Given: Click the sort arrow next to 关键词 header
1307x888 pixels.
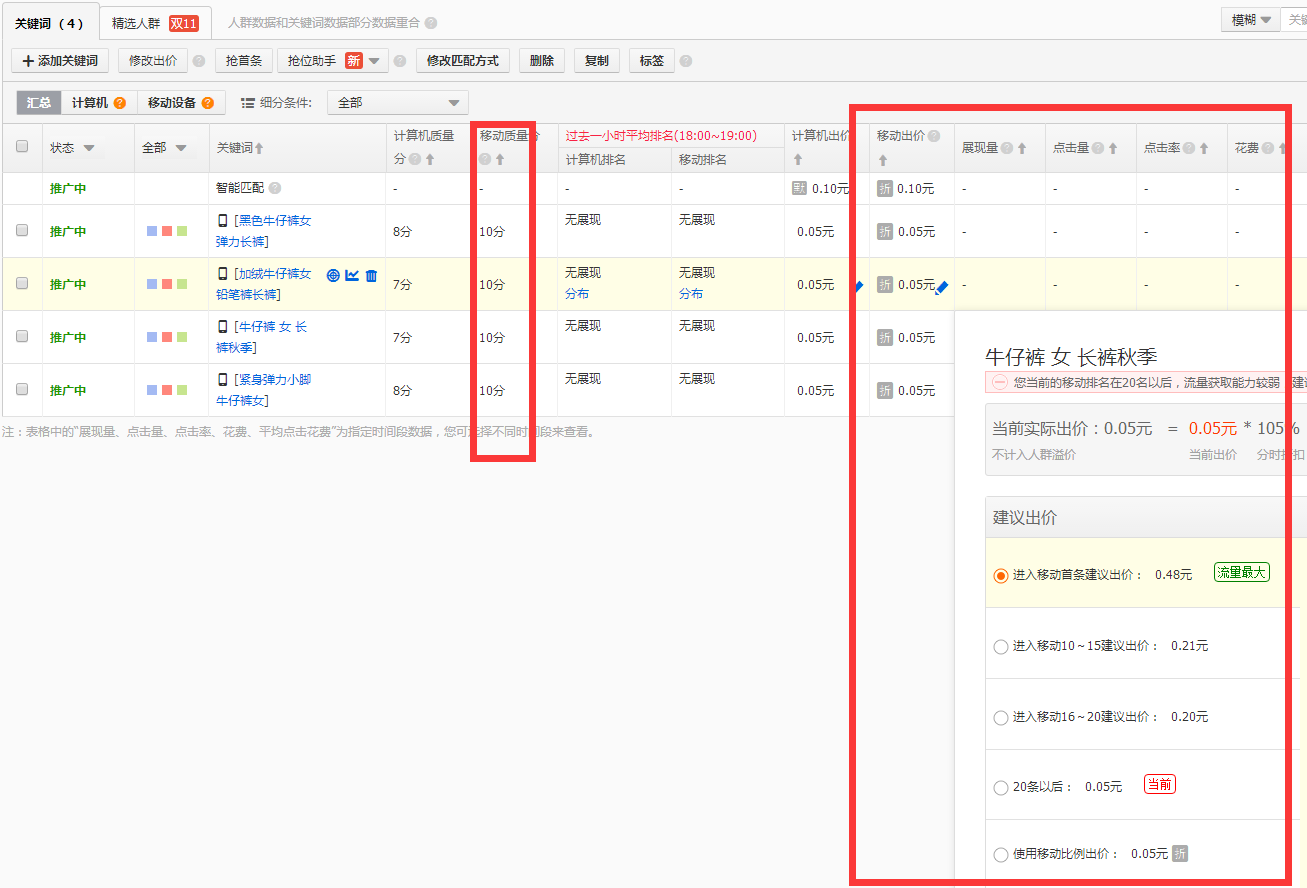Looking at the screenshot, I should pos(259,149).
